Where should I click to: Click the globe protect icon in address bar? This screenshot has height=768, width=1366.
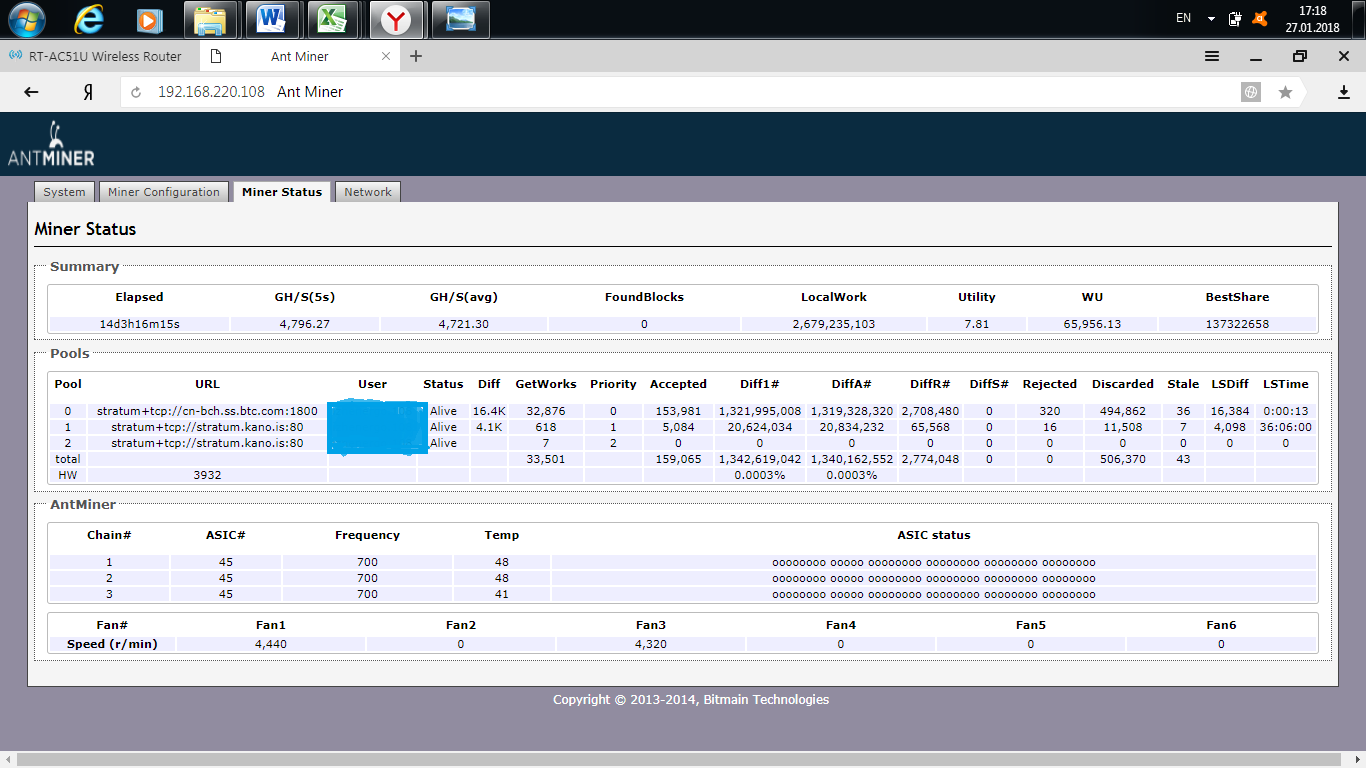1250,92
